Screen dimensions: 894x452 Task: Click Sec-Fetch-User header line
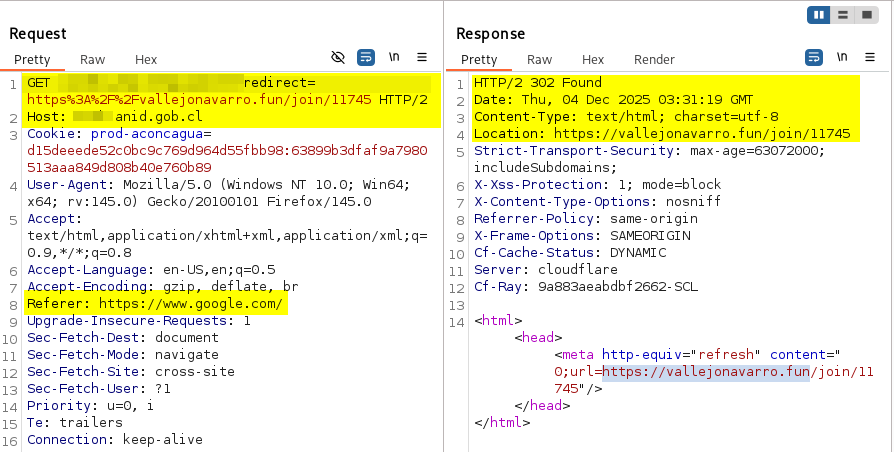(99, 389)
